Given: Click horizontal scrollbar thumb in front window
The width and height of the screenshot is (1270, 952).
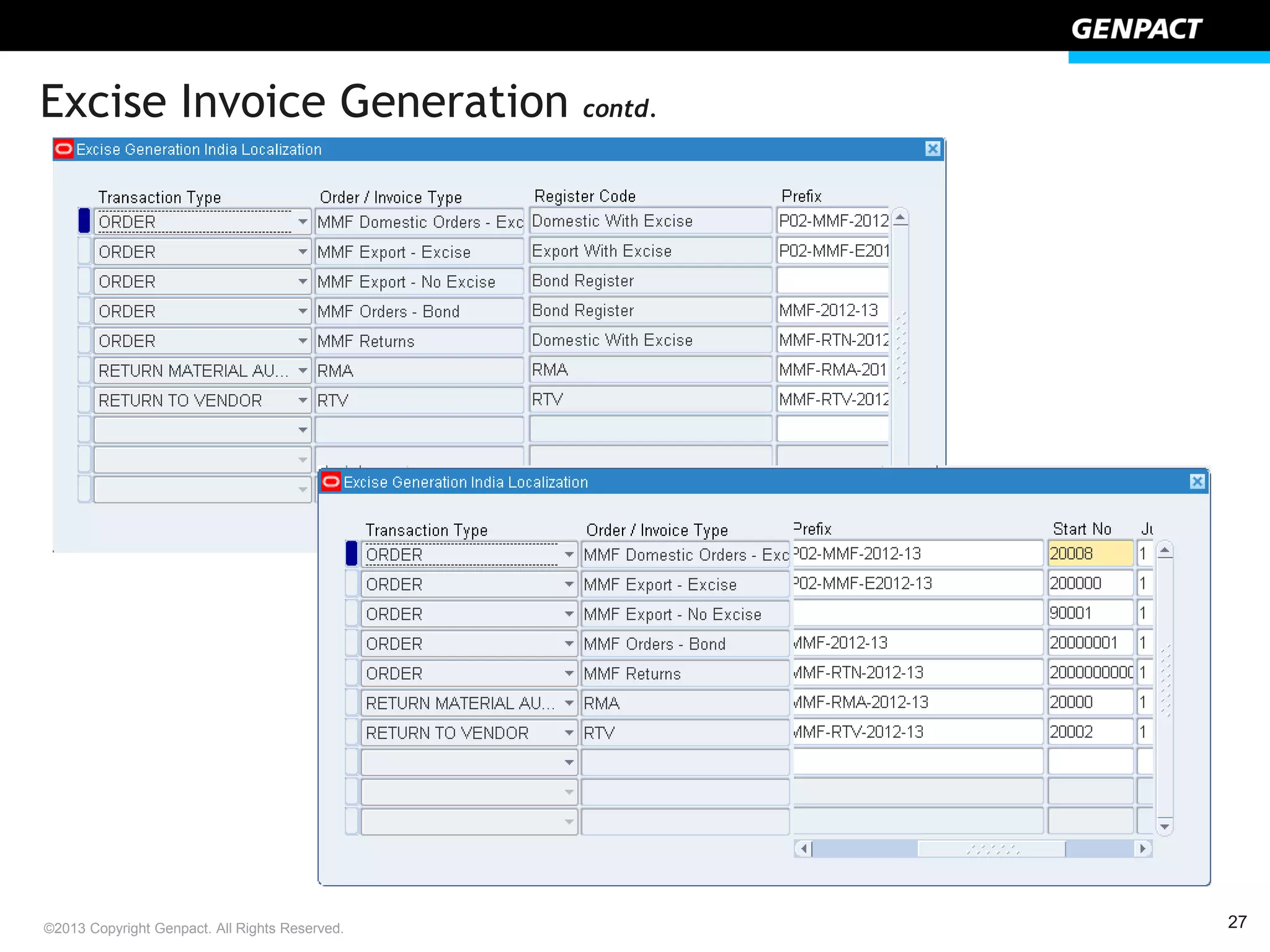Looking at the screenshot, I should tap(992, 848).
